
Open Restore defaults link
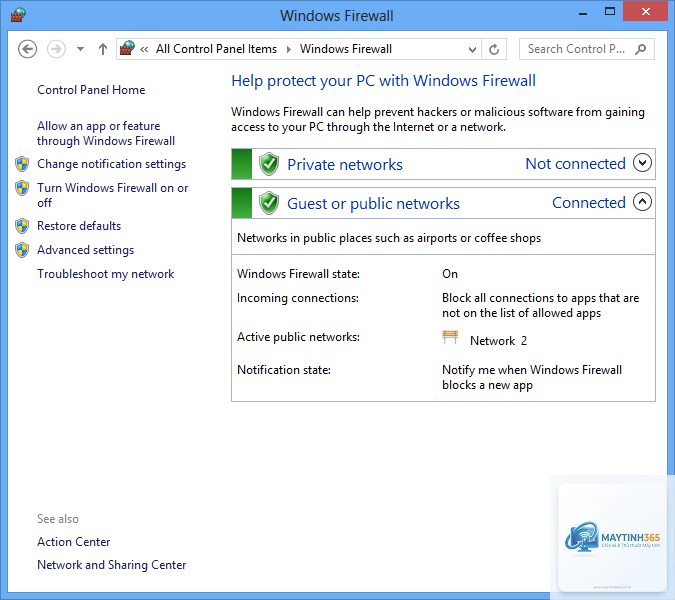[79, 226]
